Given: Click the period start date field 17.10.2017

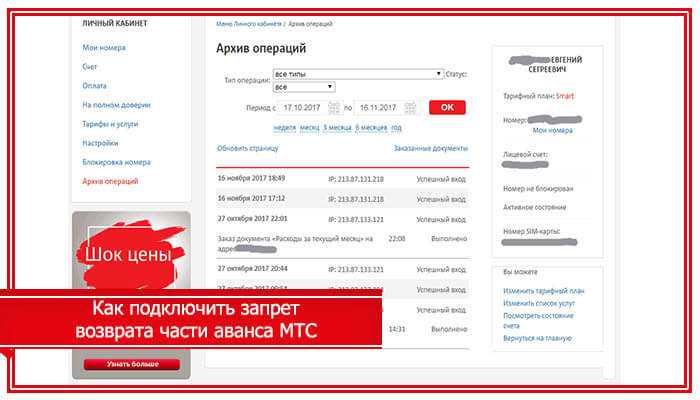Looking at the screenshot, I should tap(302, 108).
